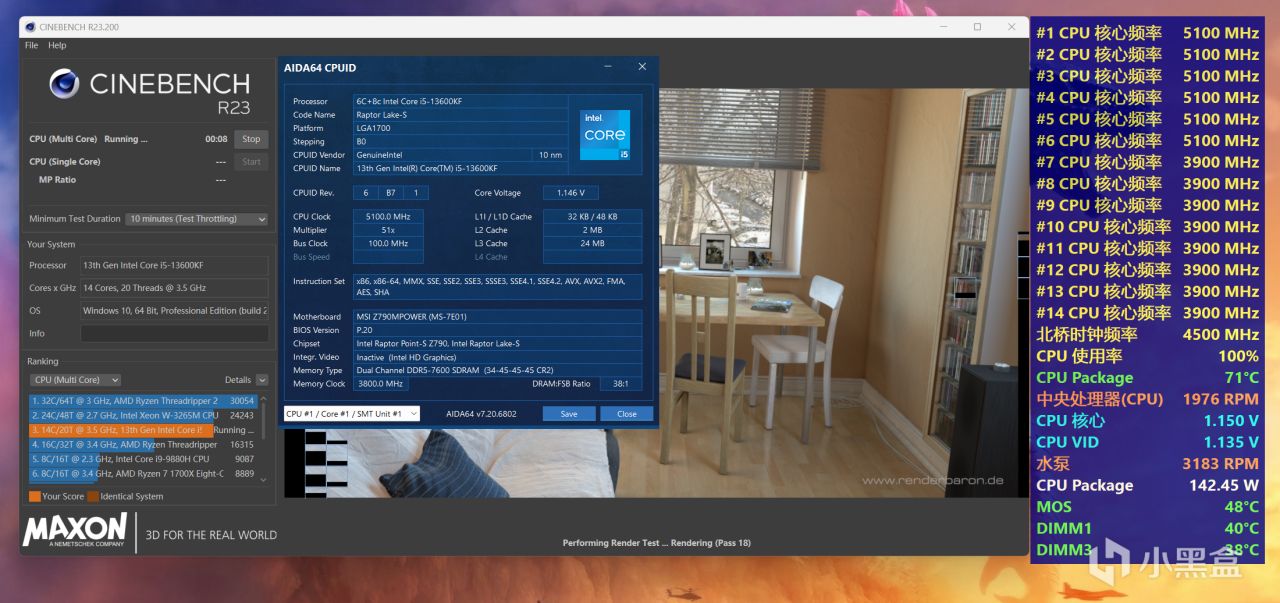Click the CPU 使用率 100% row

click(1147, 356)
